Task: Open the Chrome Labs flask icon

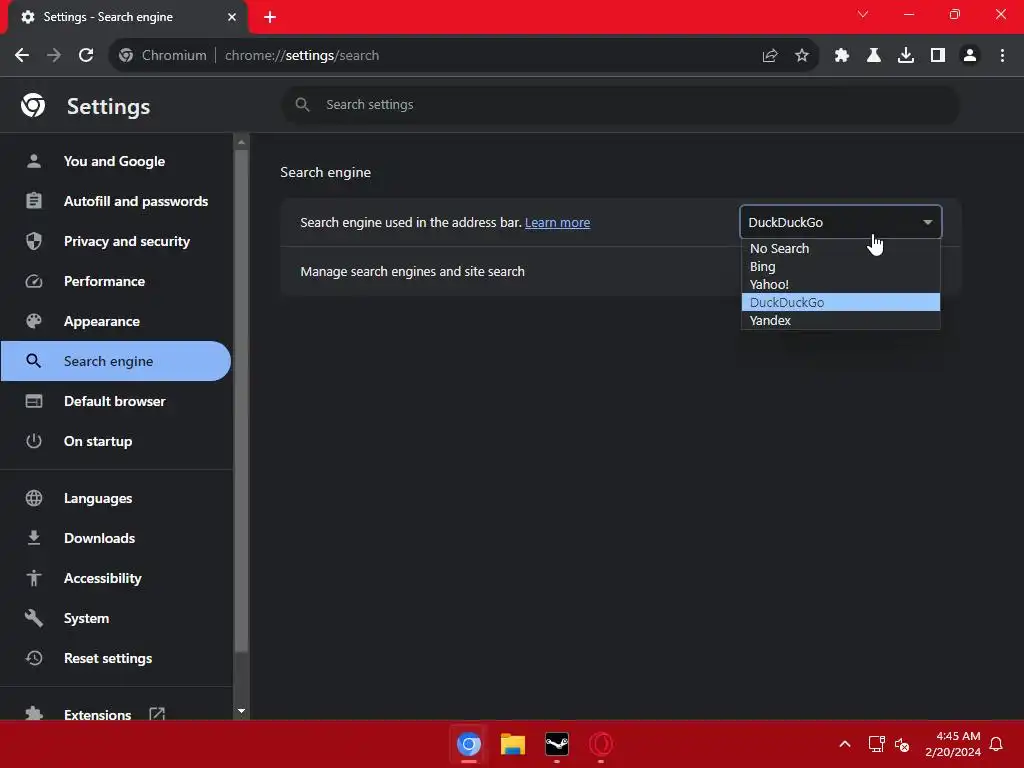Action: (874, 56)
